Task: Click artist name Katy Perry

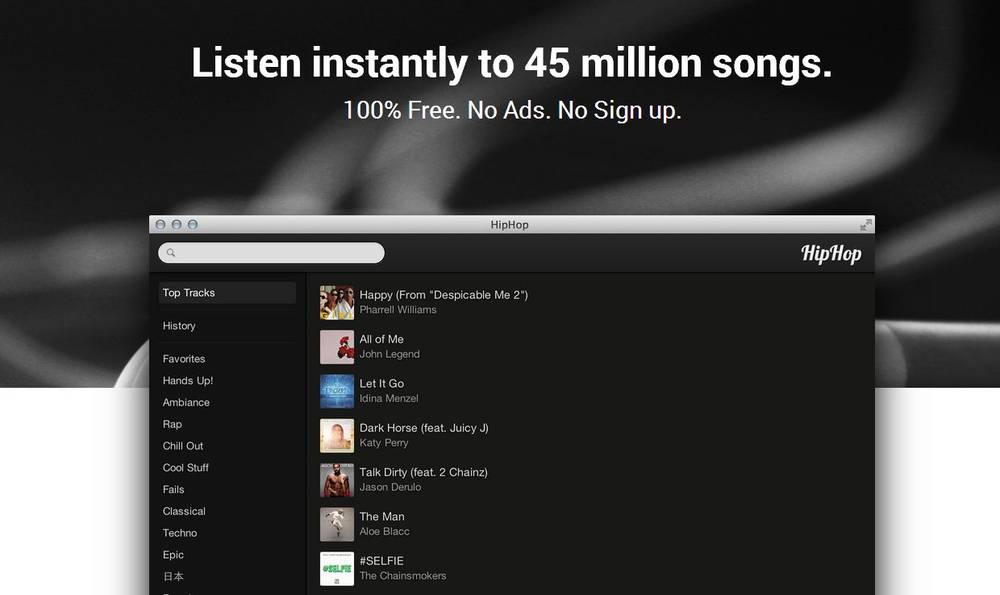Action: coord(384,443)
